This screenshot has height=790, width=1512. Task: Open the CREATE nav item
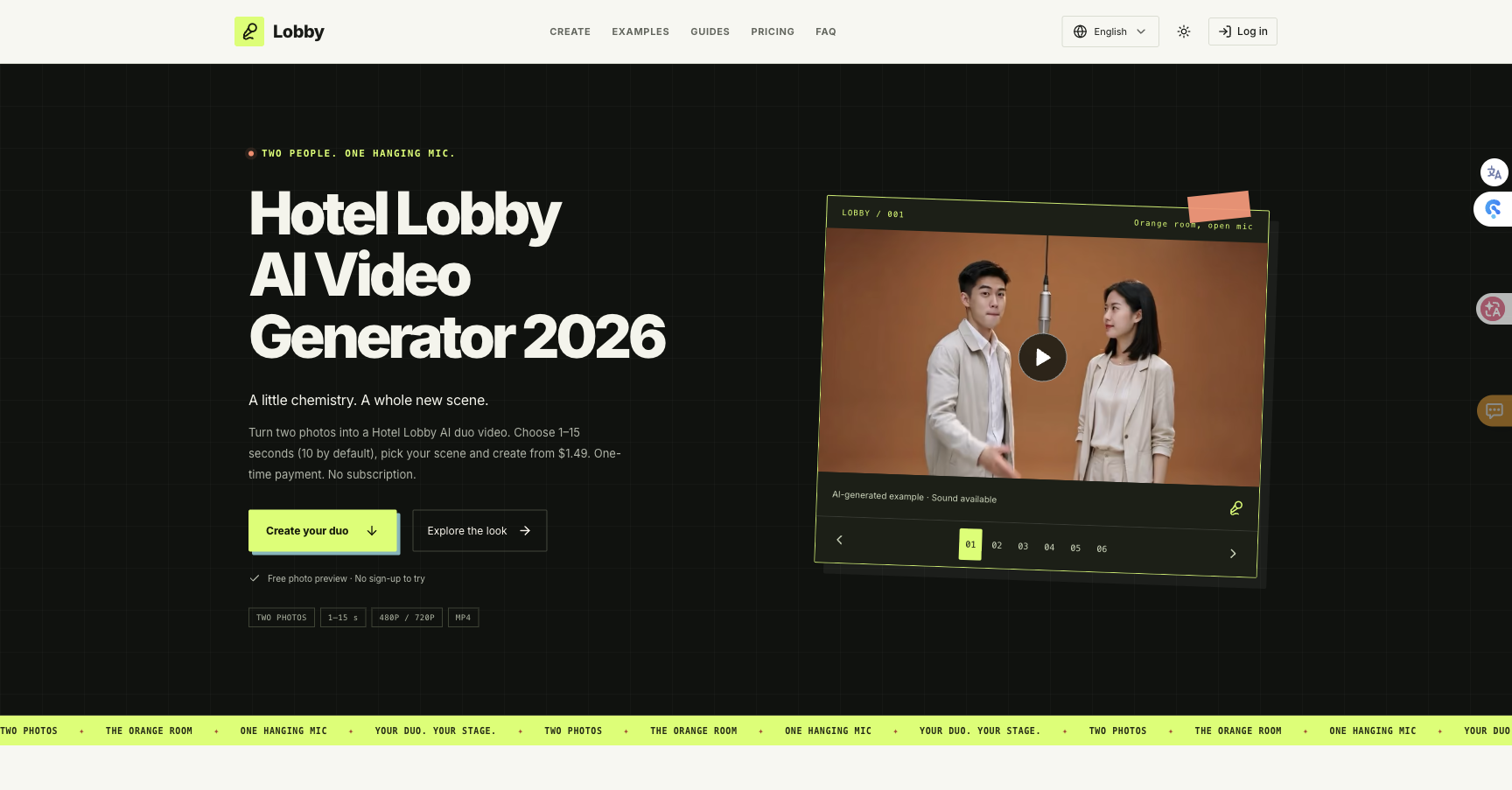coord(570,31)
